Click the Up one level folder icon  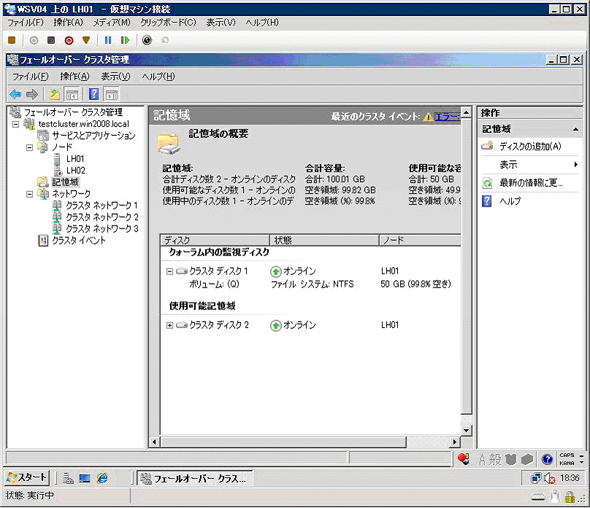click(55, 94)
